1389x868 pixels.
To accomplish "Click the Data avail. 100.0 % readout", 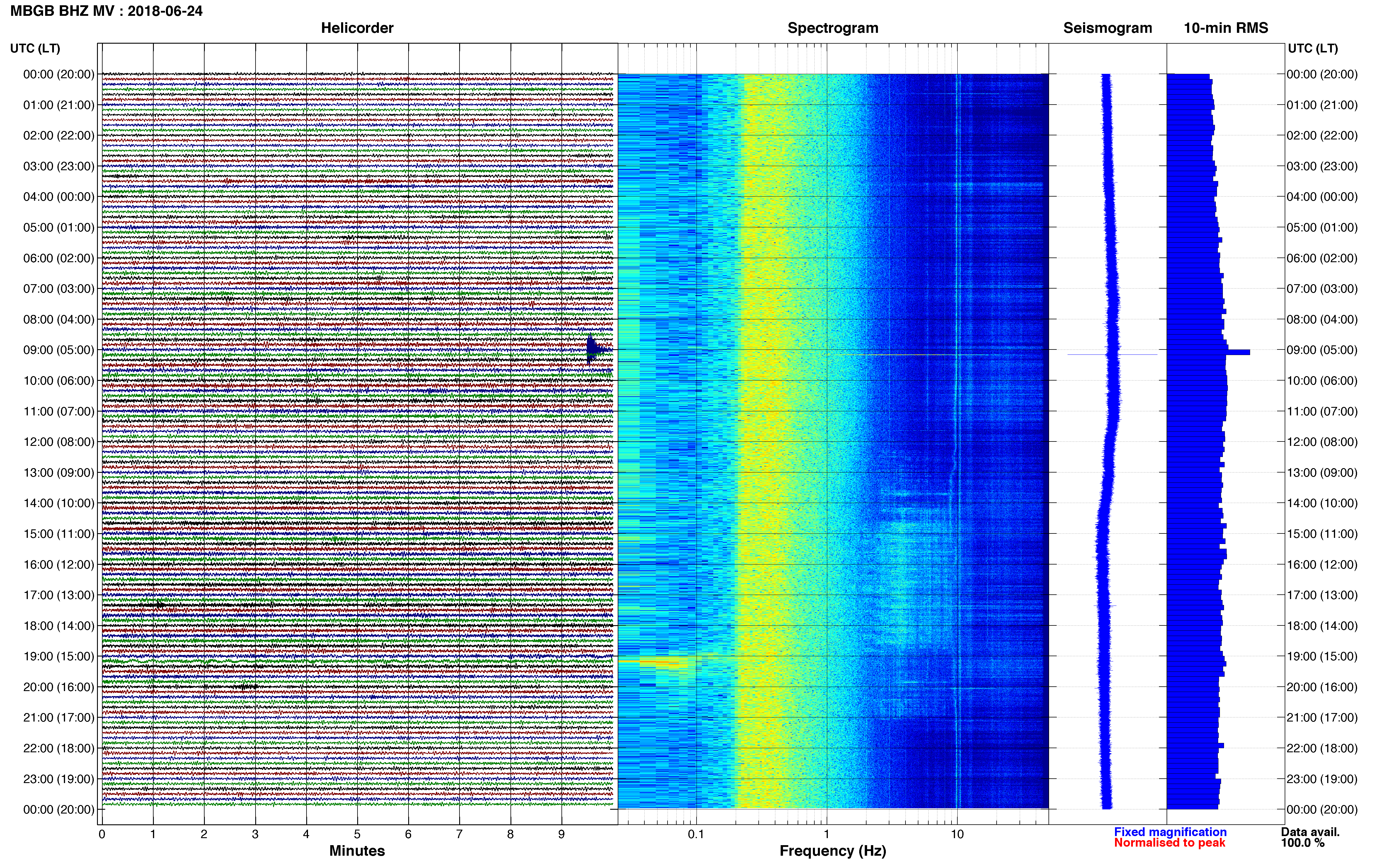I will coord(1310,837).
